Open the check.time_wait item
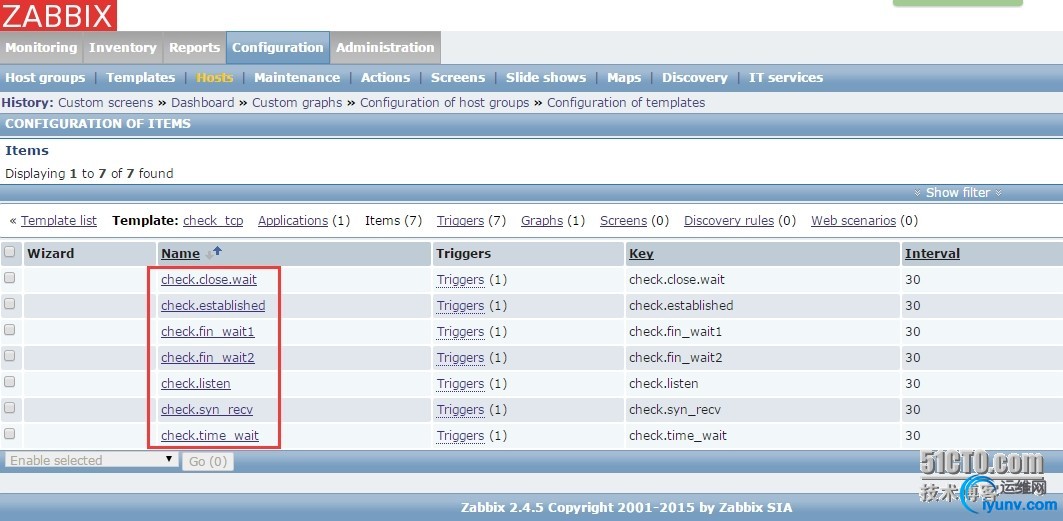1063x521 pixels. click(210, 435)
